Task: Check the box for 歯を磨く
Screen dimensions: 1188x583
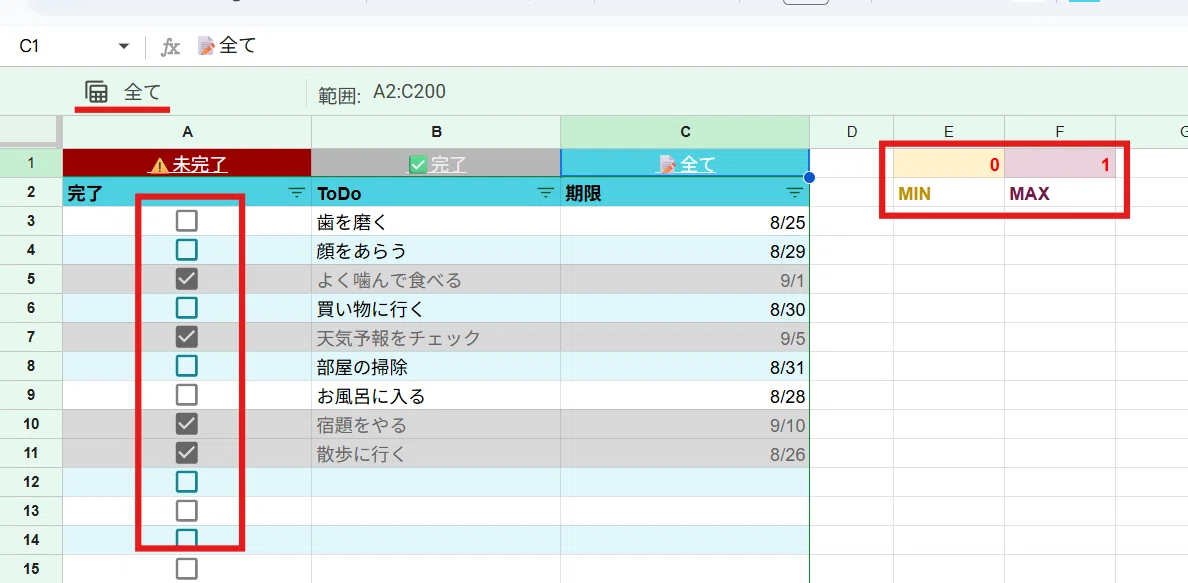Action: coord(186,221)
